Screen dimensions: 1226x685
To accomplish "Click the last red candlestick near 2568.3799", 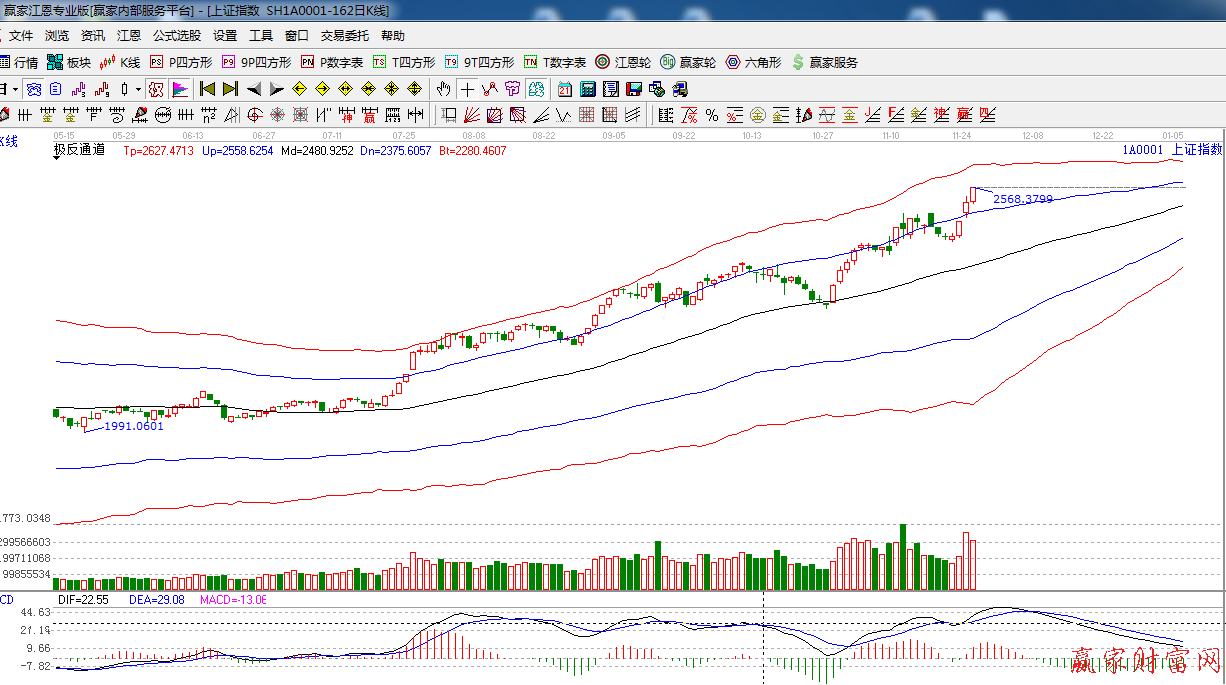I will (973, 194).
